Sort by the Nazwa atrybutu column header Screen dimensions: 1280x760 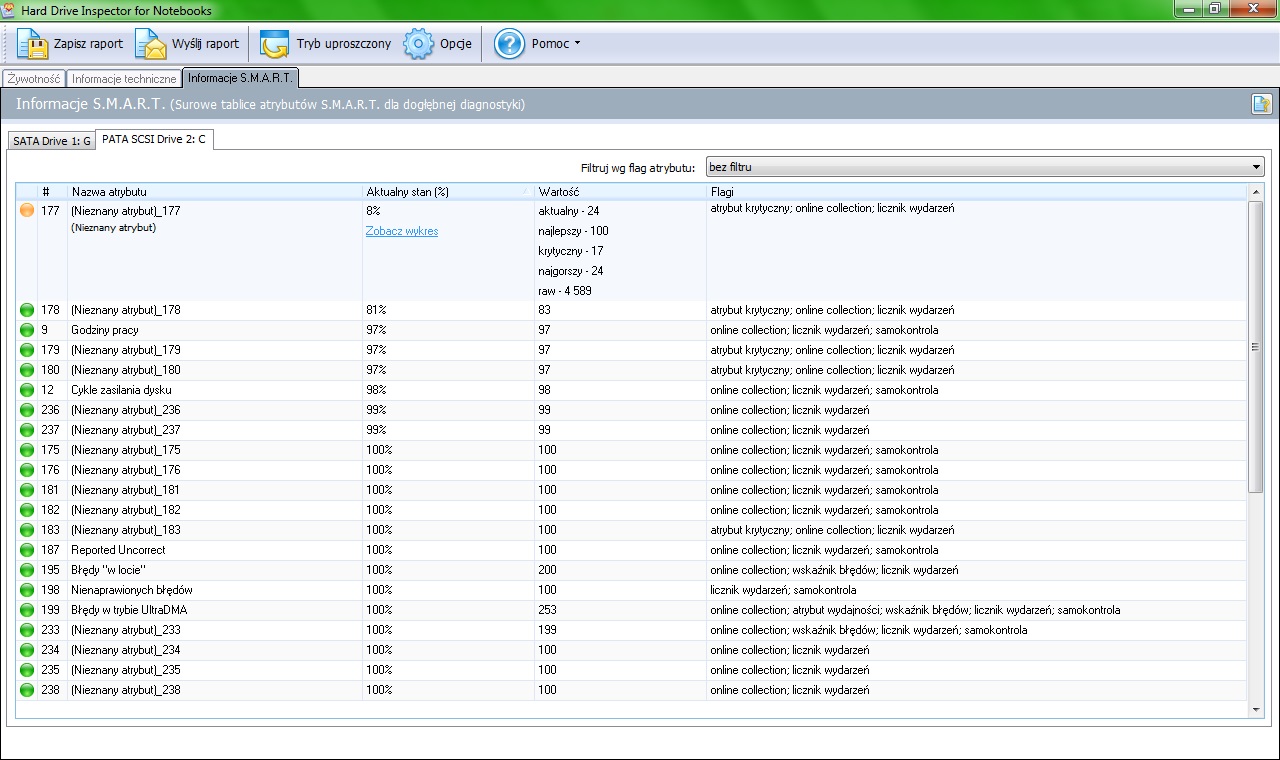[215, 191]
